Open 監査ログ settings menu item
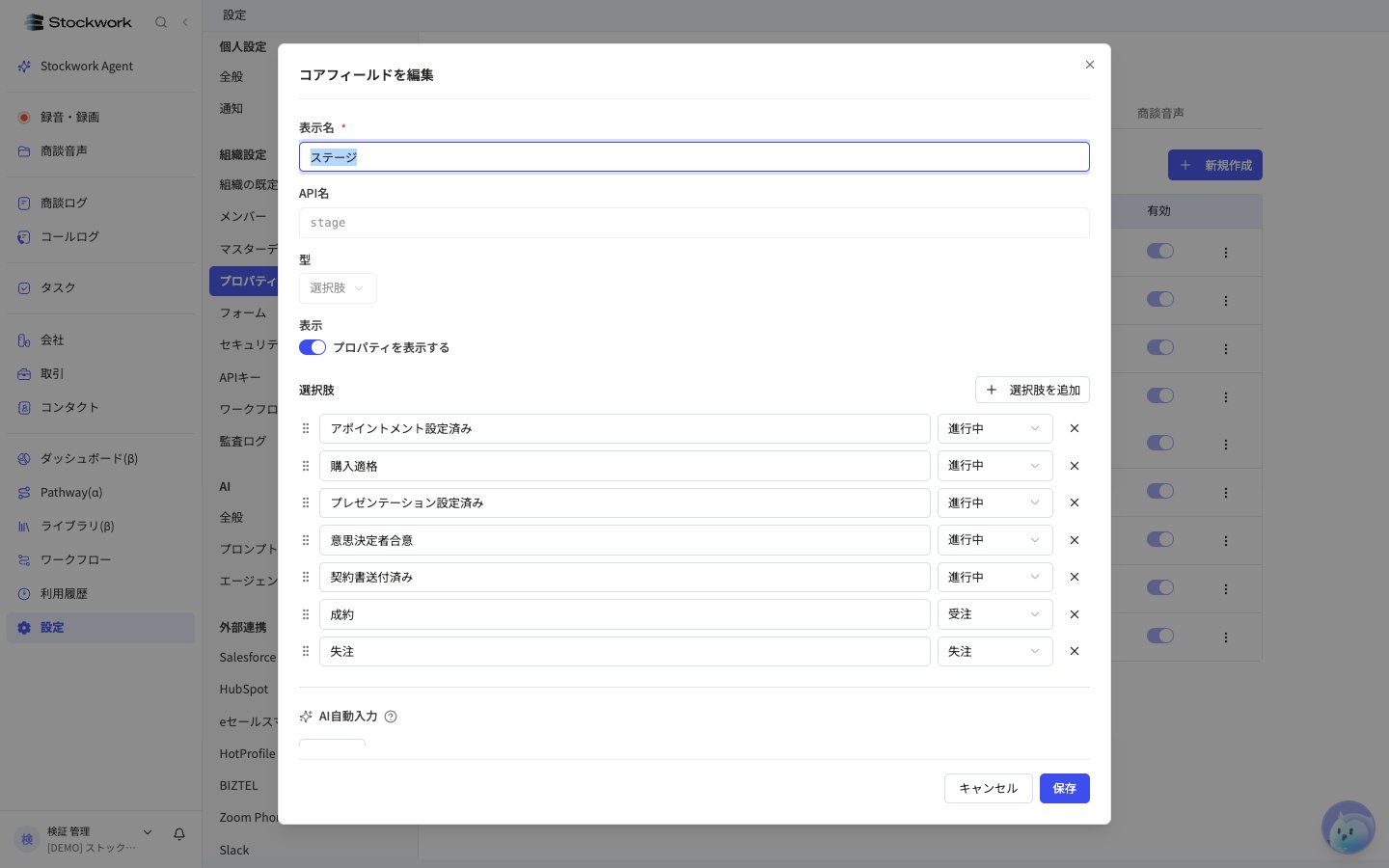Image resolution: width=1389 pixels, height=868 pixels. (x=243, y=441)
